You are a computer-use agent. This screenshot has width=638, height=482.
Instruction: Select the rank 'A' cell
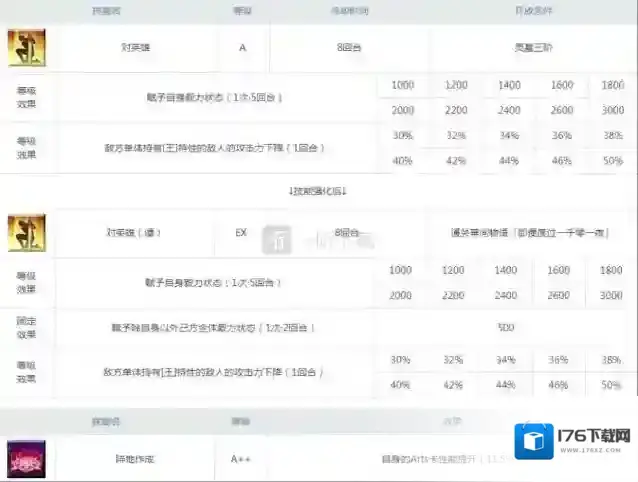tap(243, 48)
